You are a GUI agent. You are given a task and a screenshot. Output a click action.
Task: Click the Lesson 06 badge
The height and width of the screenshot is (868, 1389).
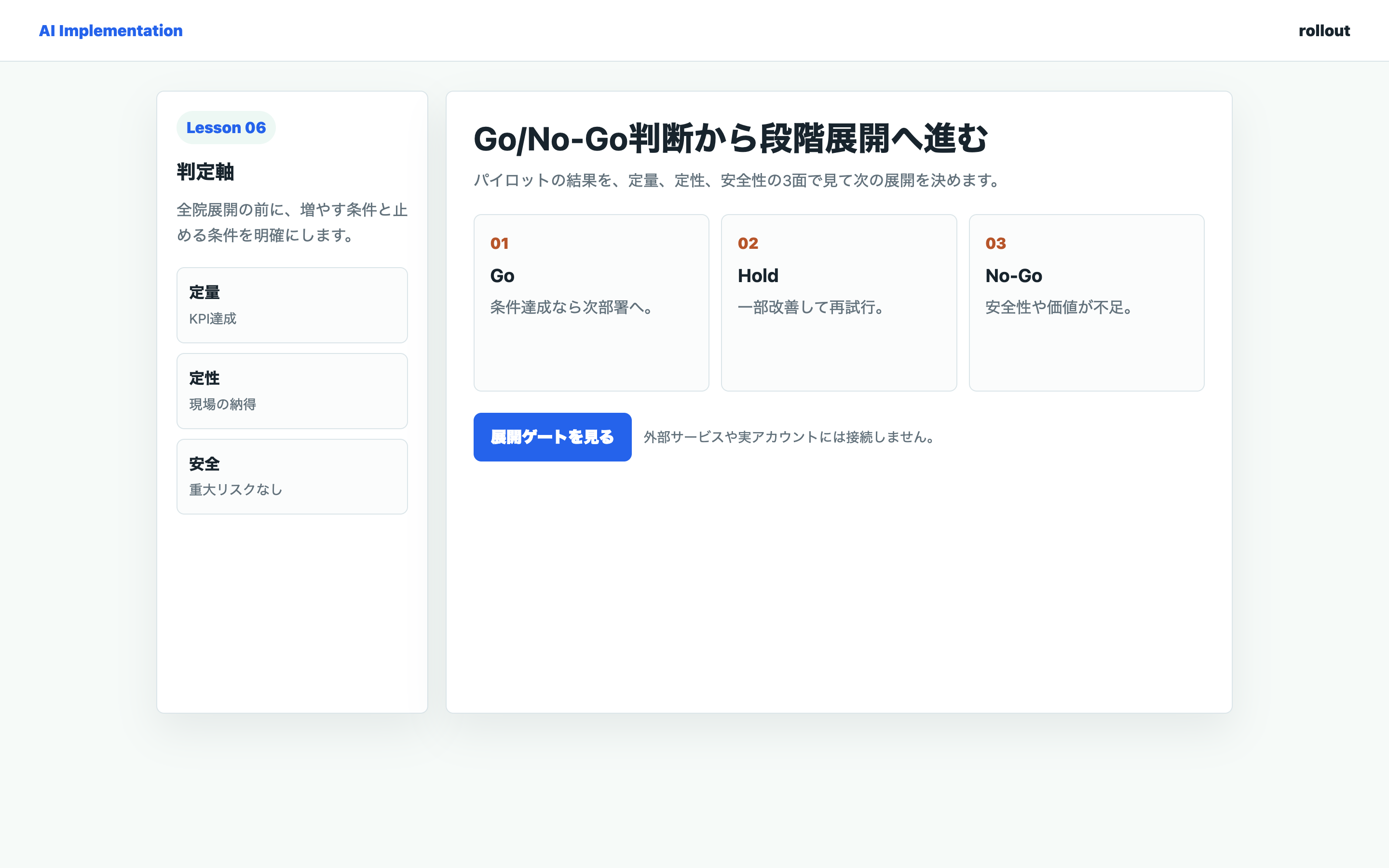pos(226,127)
